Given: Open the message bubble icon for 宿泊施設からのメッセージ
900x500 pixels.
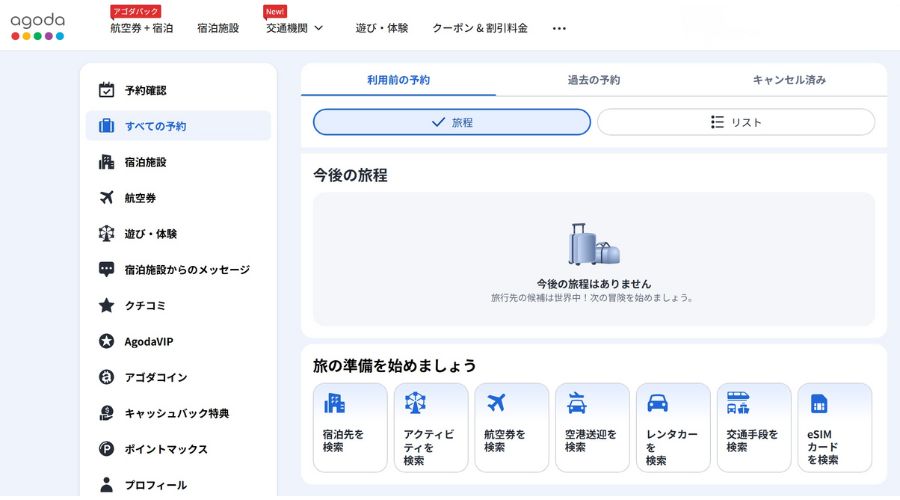Looking at the screenshot, I should click(106, 269).
